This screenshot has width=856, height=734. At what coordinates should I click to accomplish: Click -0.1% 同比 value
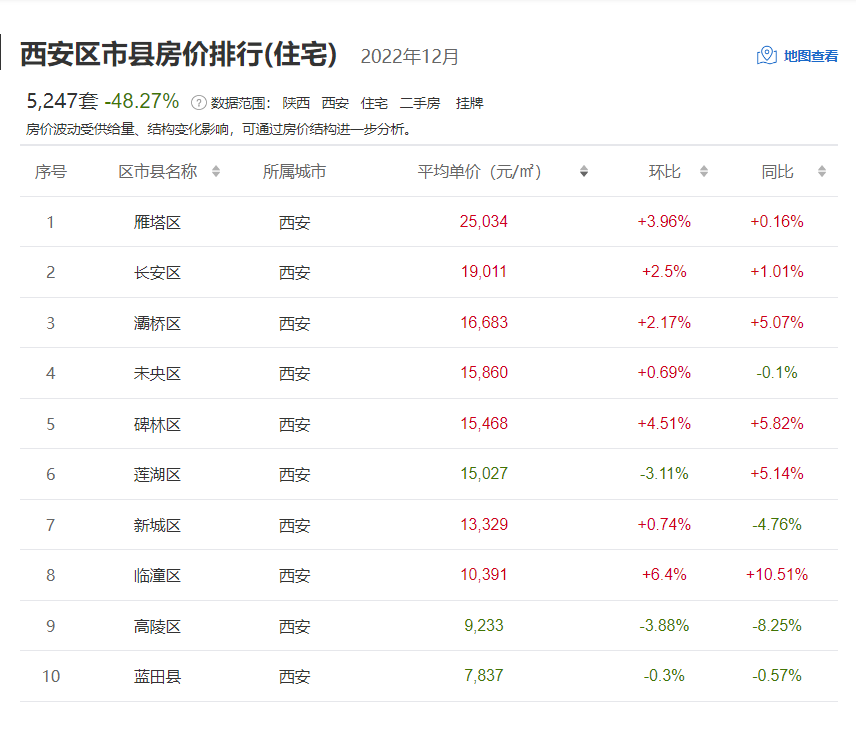tap(777, 373)
